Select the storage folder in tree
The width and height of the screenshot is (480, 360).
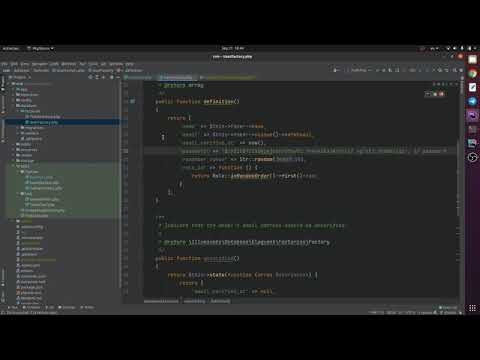point(25,161)
